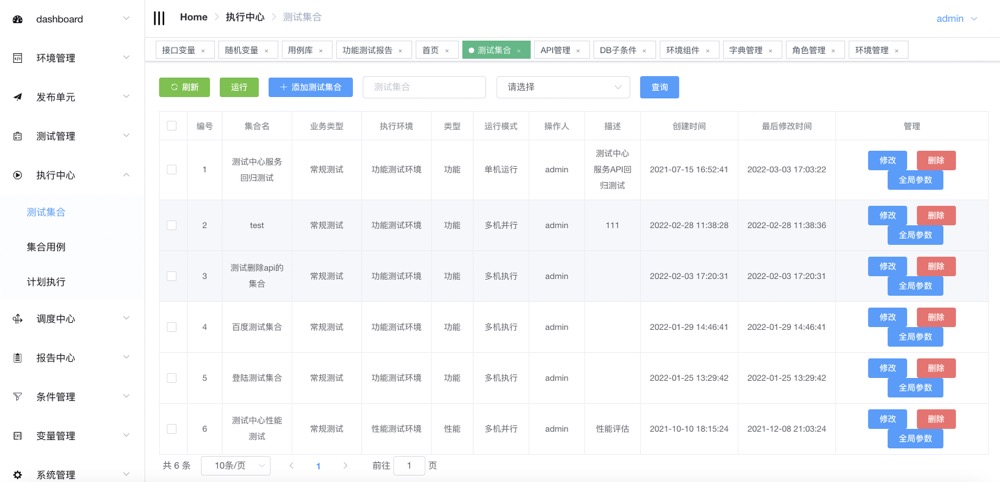Click the 变量管理 sidebar icon

(x=18, y=436)
